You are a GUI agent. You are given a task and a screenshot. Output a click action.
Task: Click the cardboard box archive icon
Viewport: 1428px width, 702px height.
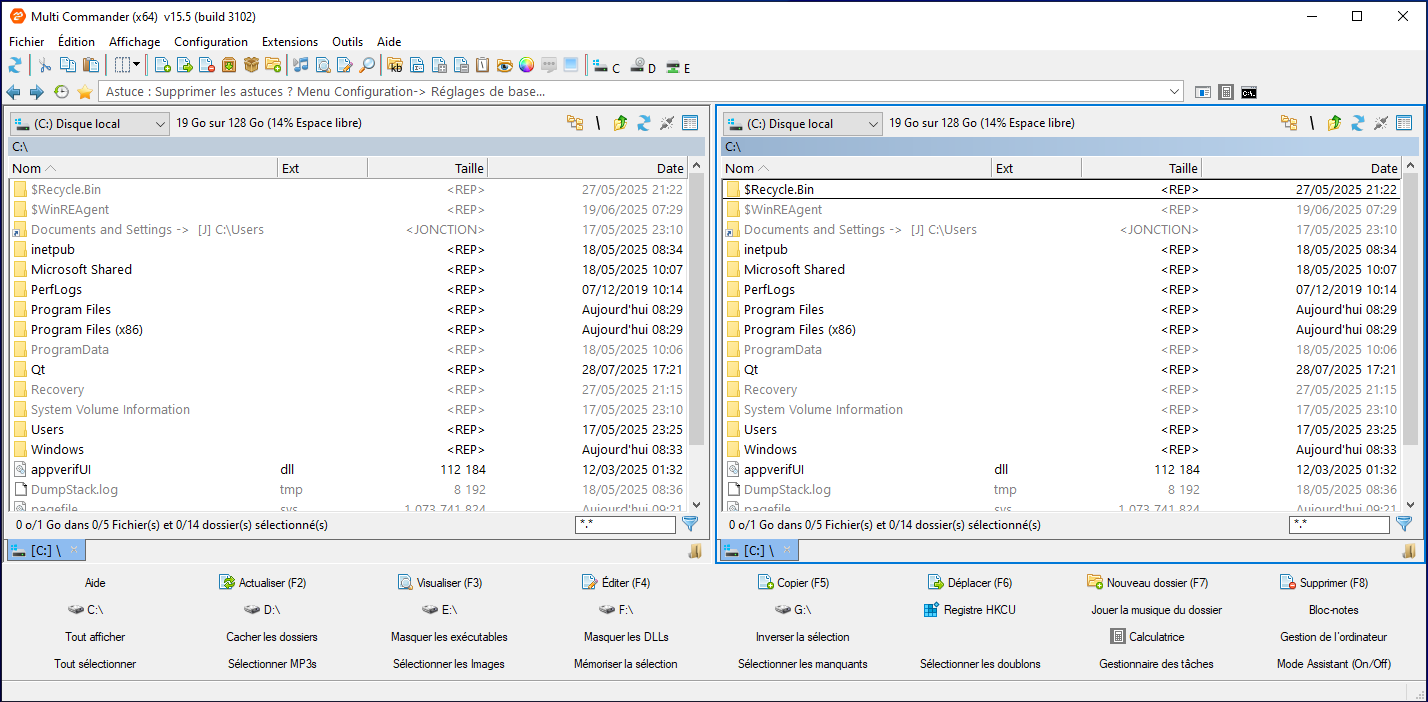tap(251, 66)
